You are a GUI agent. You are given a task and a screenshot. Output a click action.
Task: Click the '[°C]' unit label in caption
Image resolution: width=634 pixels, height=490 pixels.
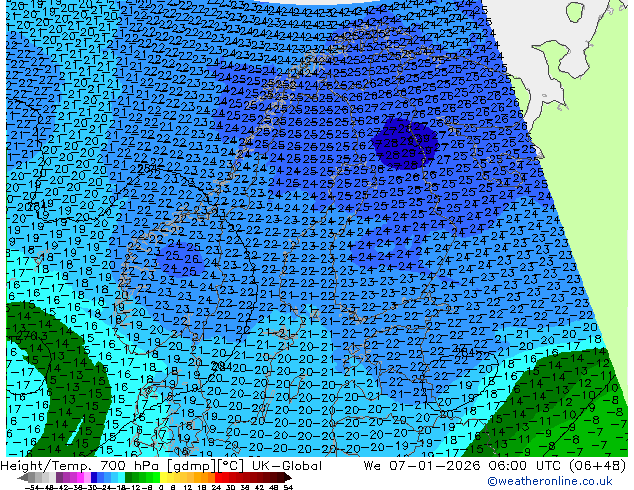point(232,466)
